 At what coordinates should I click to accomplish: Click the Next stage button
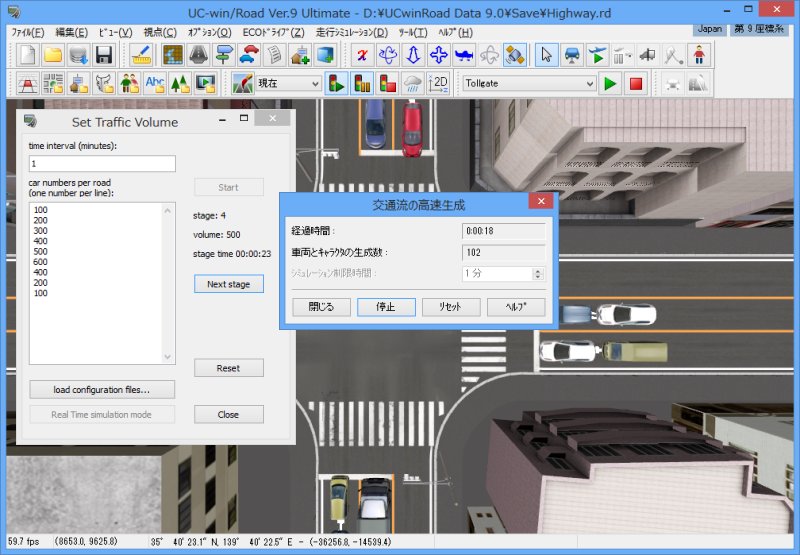[x=228, y=284]
